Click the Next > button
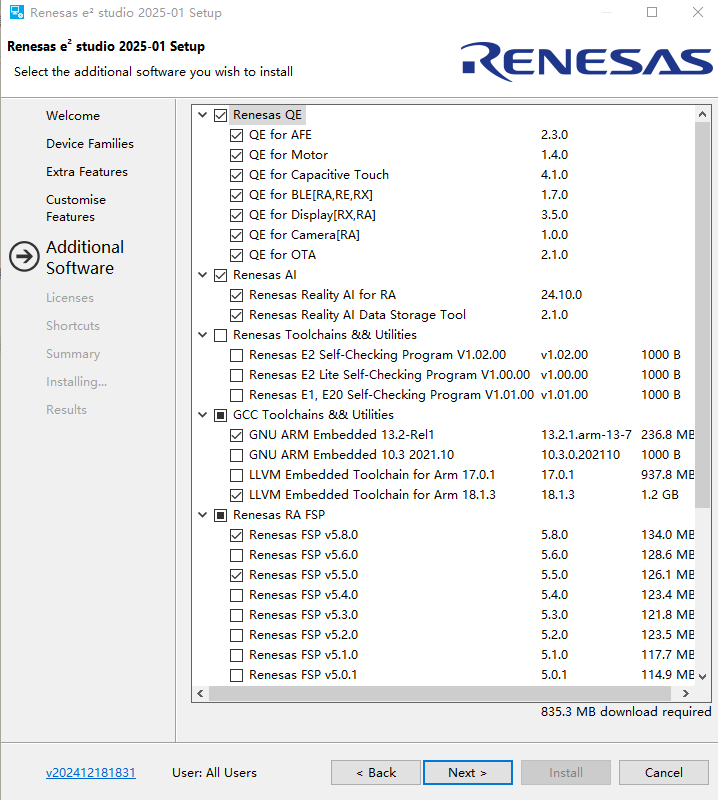Image resolution: width=718 pixels, height=800 pixels. 468,772
